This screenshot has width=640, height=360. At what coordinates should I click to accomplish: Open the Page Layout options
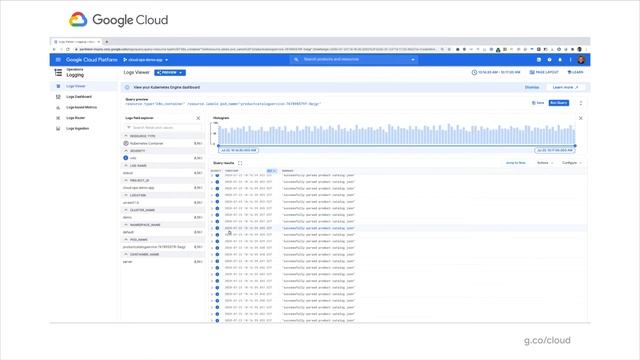(544, 72)
